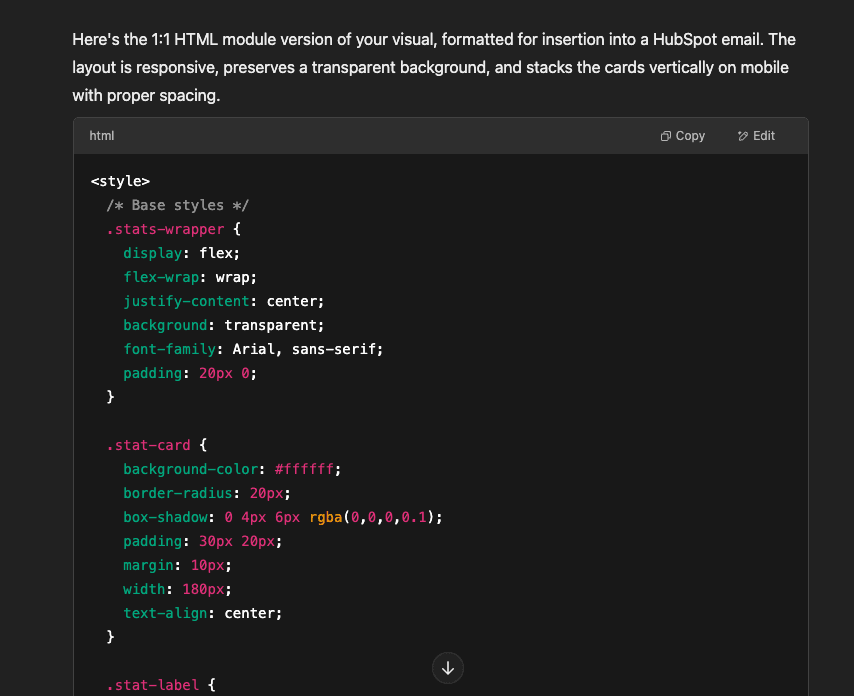Select the html language label
The image size is (854, 696).
pyautogui.click(x=101, y=135)
